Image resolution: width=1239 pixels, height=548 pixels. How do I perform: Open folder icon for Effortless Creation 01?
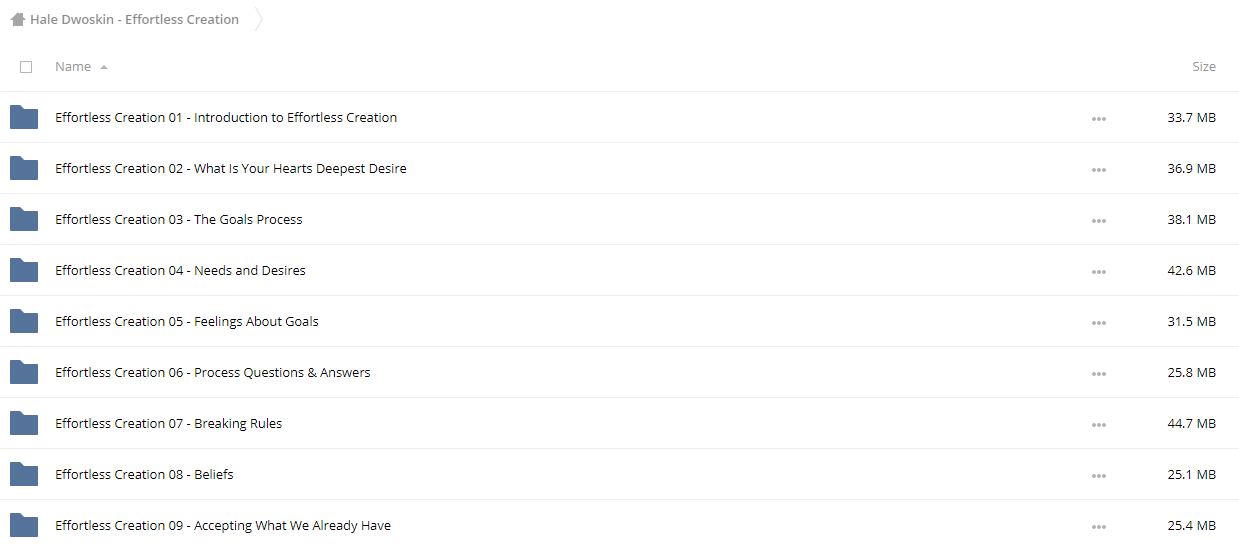click(24, 118)
